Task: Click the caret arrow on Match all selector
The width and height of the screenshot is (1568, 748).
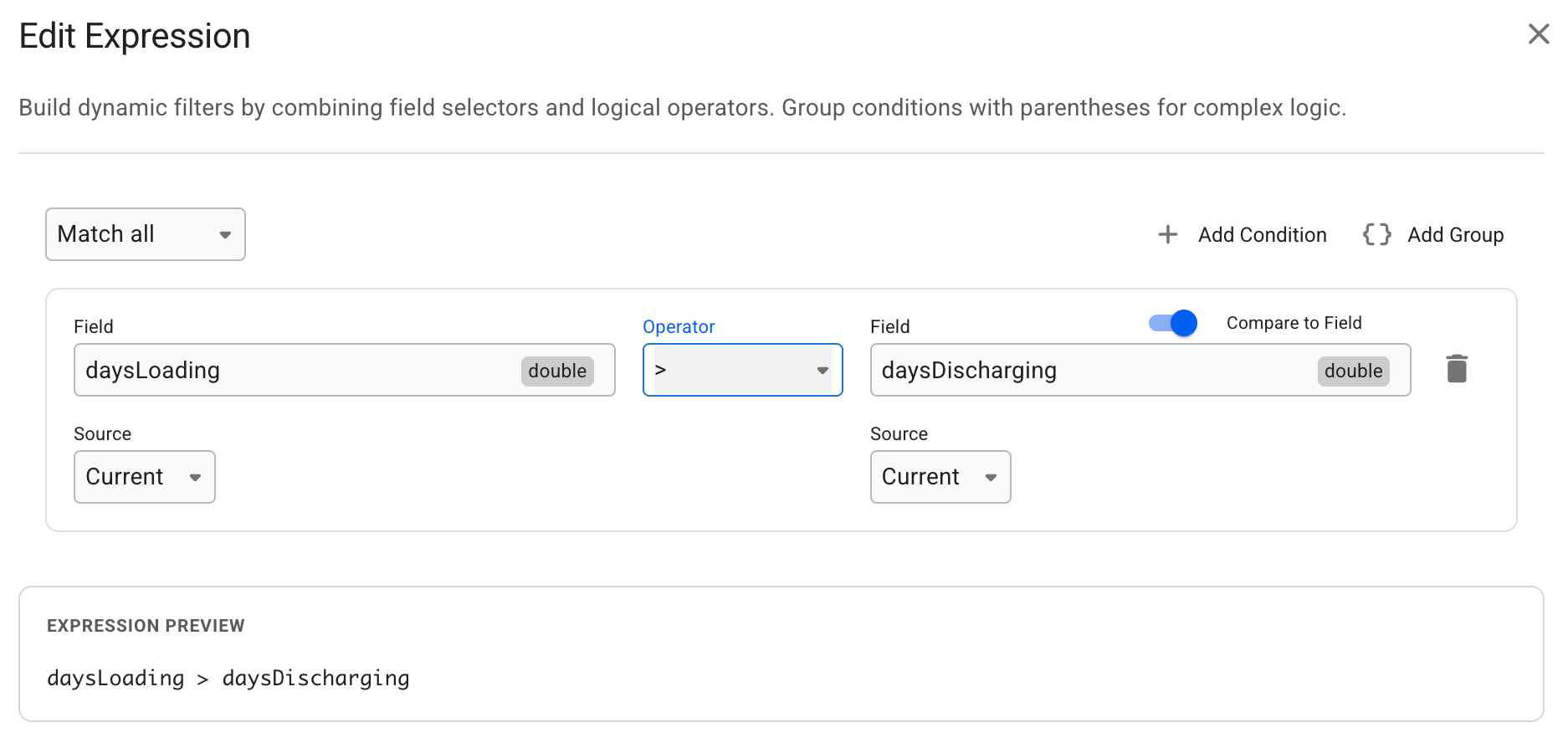Action: coord(225,235)
